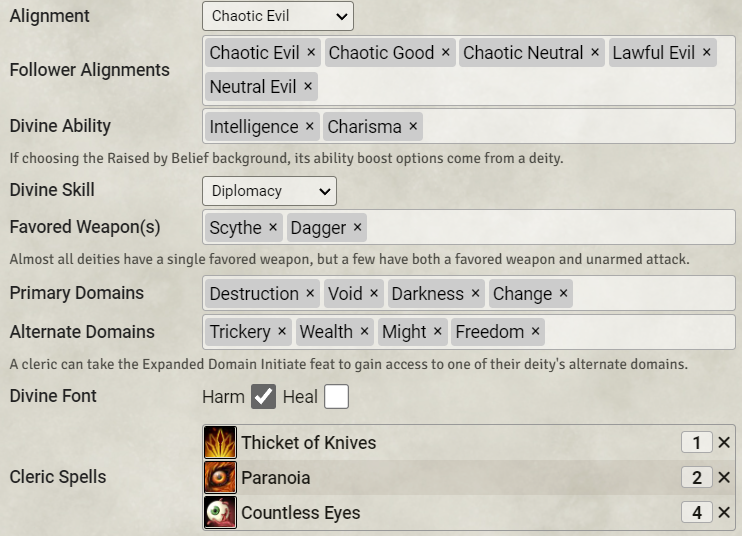Delete the Countless Eyes spell entry
This screenshot has height=536, width=742.
[x=724, y=513]
